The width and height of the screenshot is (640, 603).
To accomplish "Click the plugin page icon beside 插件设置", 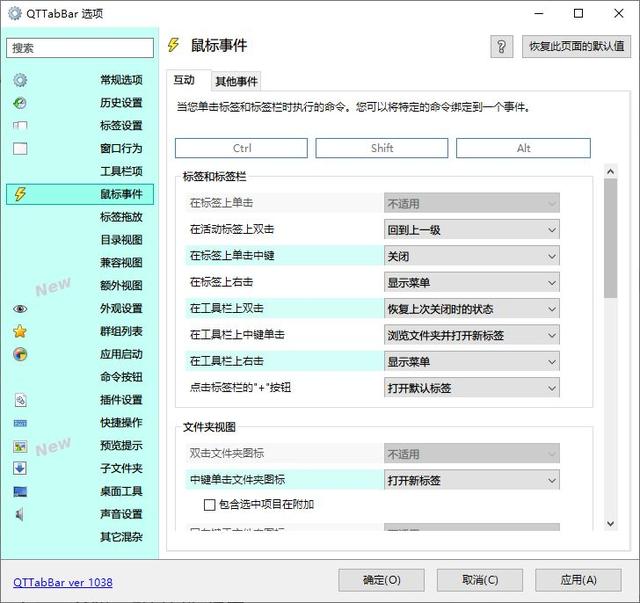I will point(20,400).
